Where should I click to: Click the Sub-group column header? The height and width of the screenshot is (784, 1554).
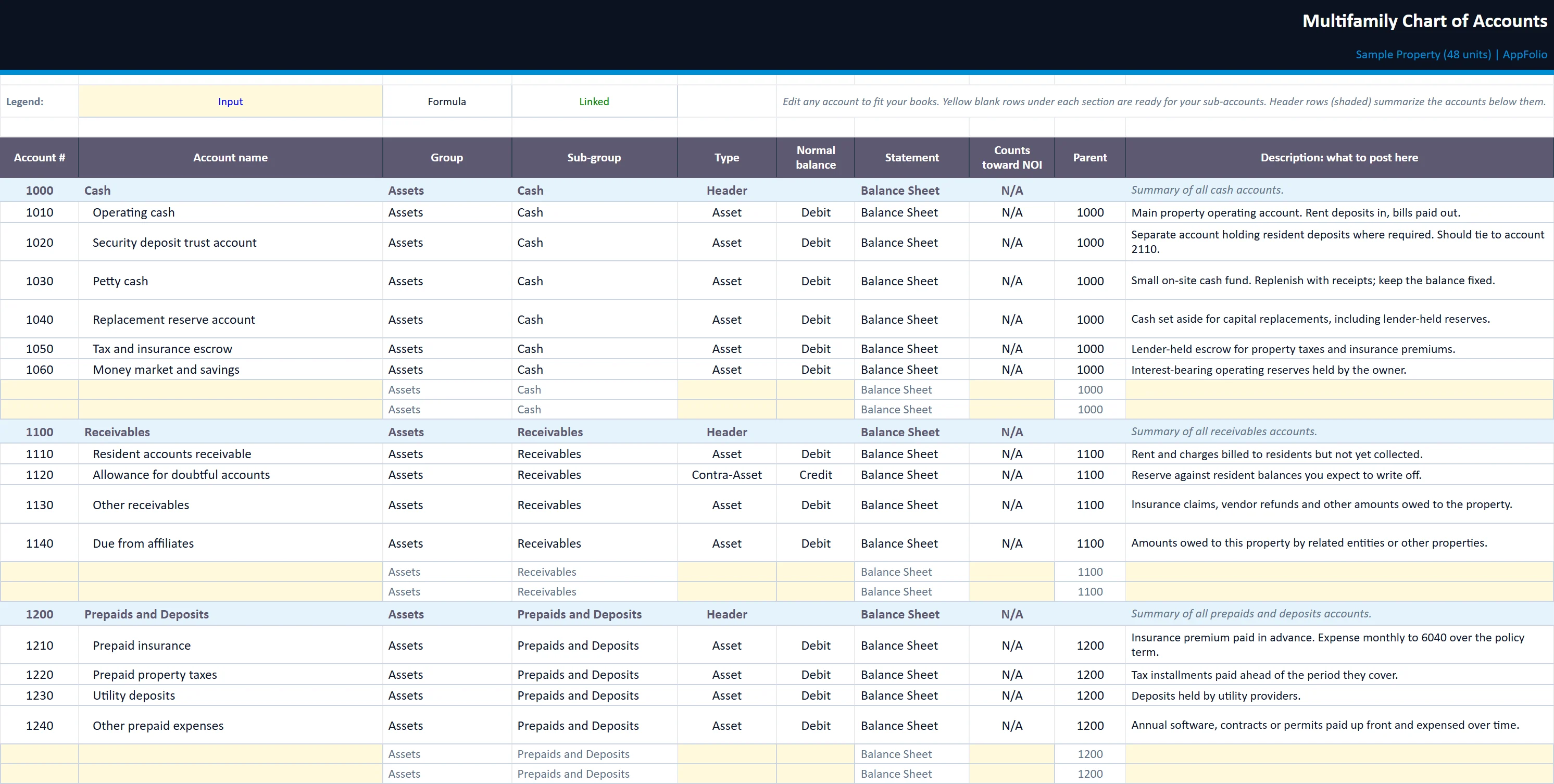click(594, 157)
